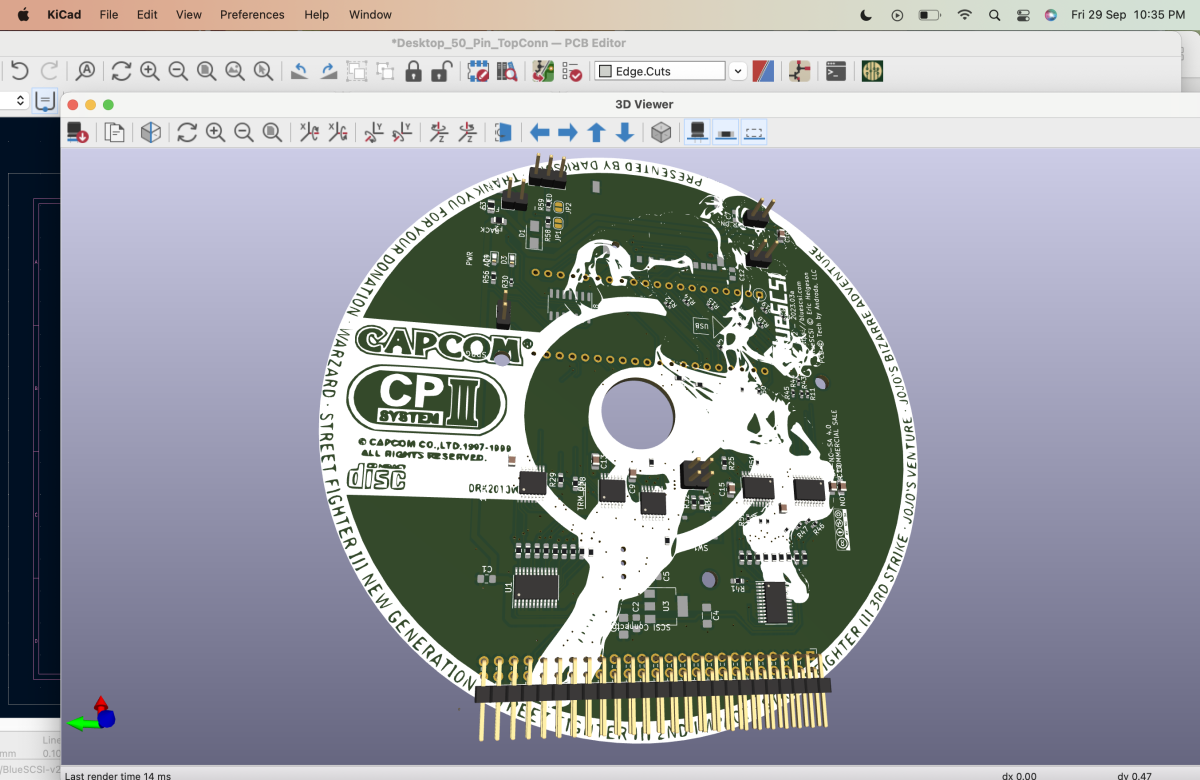Open the Window menu
The image size is (1200, 780).
coord(370,15)
